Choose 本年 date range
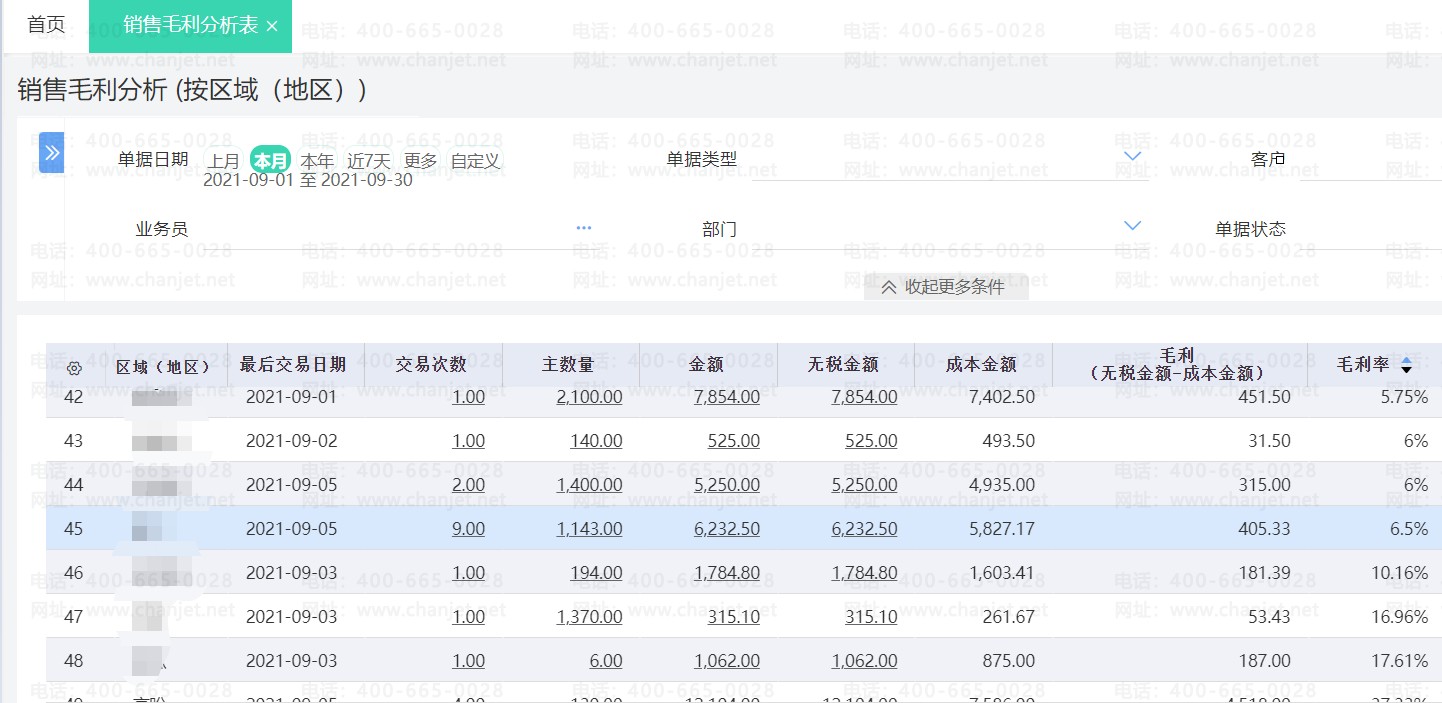Viewport: 1442px width, 703px height. (318, 161)
